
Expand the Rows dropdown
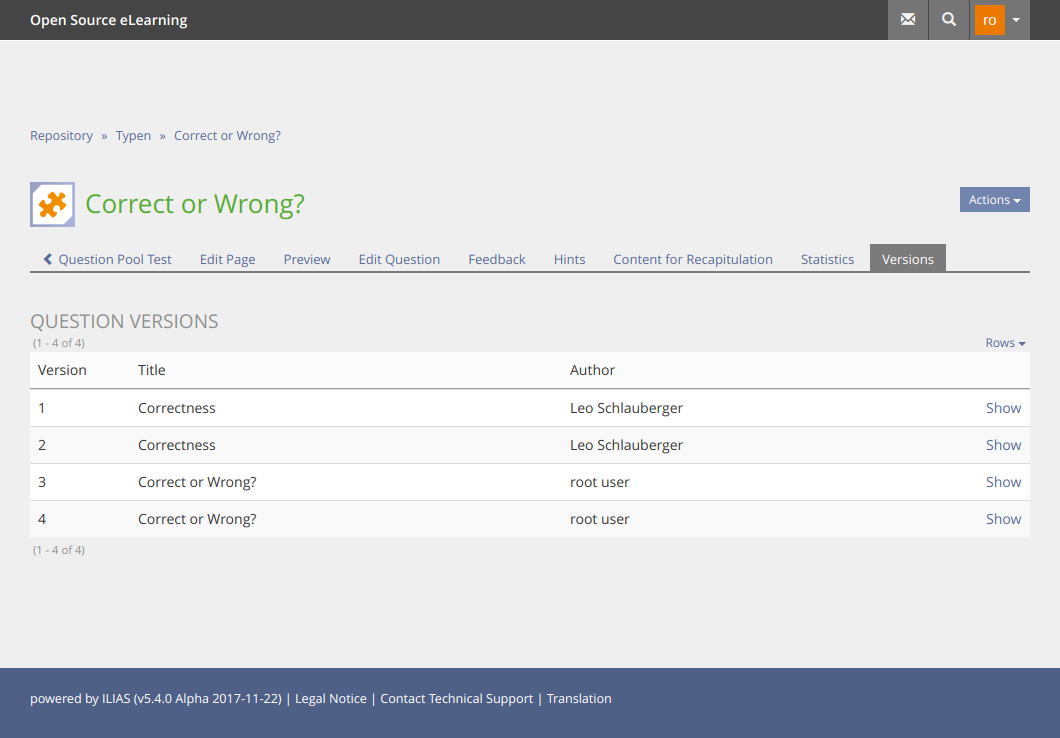1005,343
